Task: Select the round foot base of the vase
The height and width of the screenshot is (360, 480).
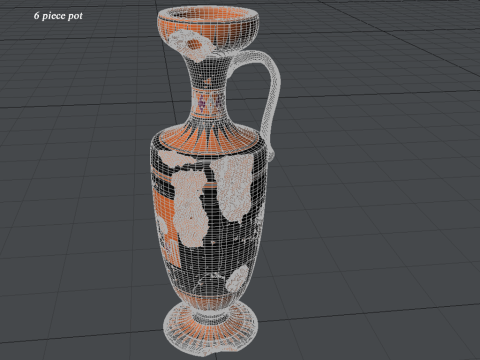Action: 211,329
